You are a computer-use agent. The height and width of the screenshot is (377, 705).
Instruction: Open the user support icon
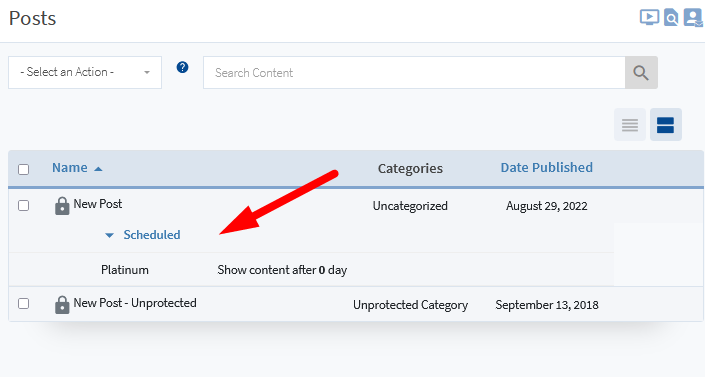(x=693, y=18)
